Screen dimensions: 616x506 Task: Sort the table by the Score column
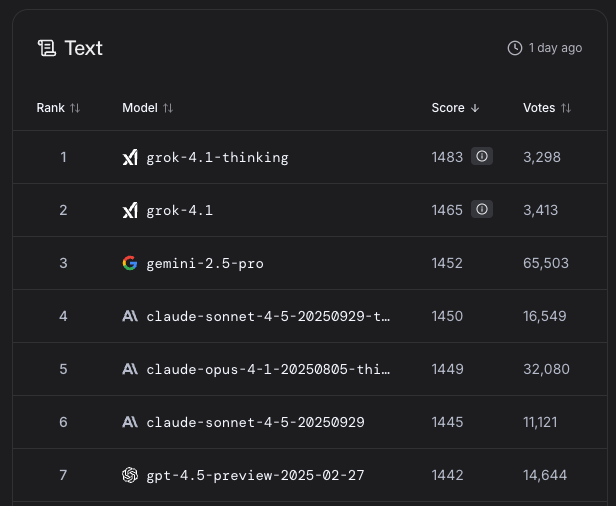point(455,108)
